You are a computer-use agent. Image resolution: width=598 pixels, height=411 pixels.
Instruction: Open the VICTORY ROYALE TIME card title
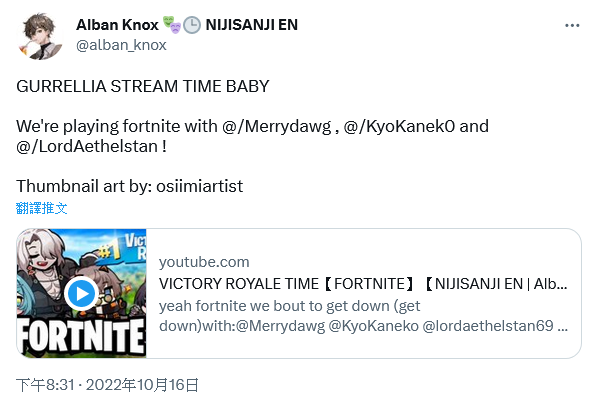point(363,284)
